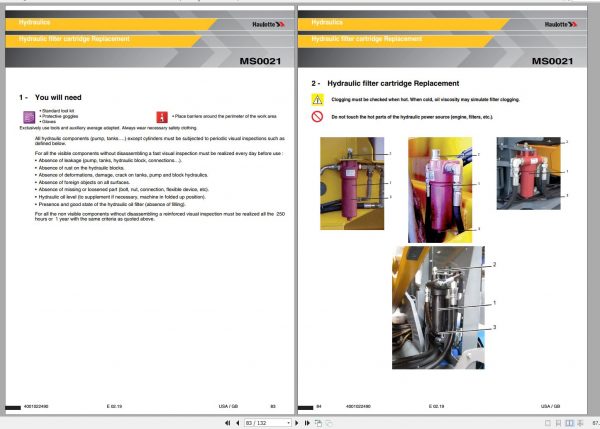Select single page view layout
Viewport: 600px width, 429px height.
click(x=548, y=423)
